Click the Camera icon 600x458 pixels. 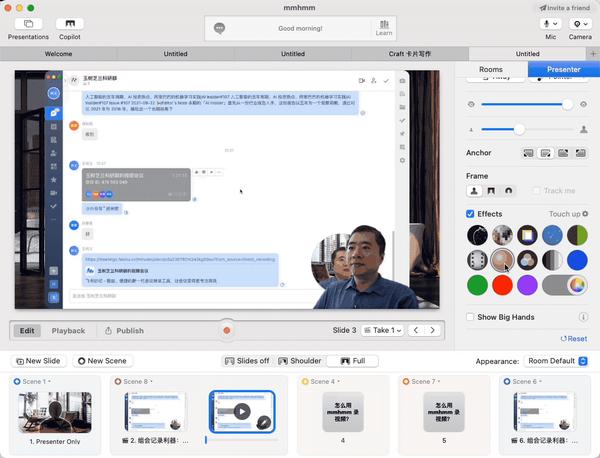580,24
